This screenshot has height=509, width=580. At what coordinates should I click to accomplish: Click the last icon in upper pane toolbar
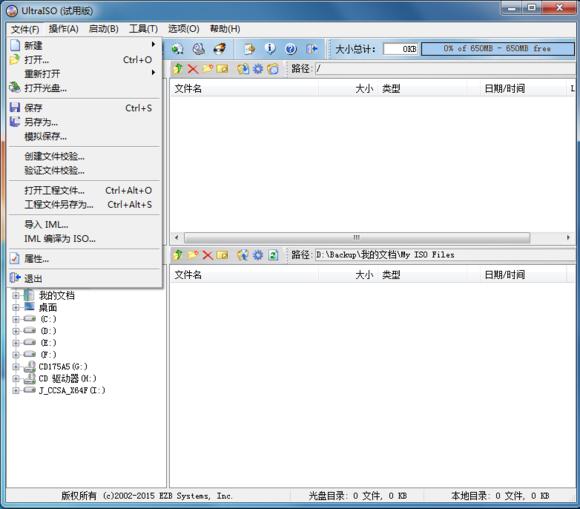pyautogui.click(x=273, y=69)
